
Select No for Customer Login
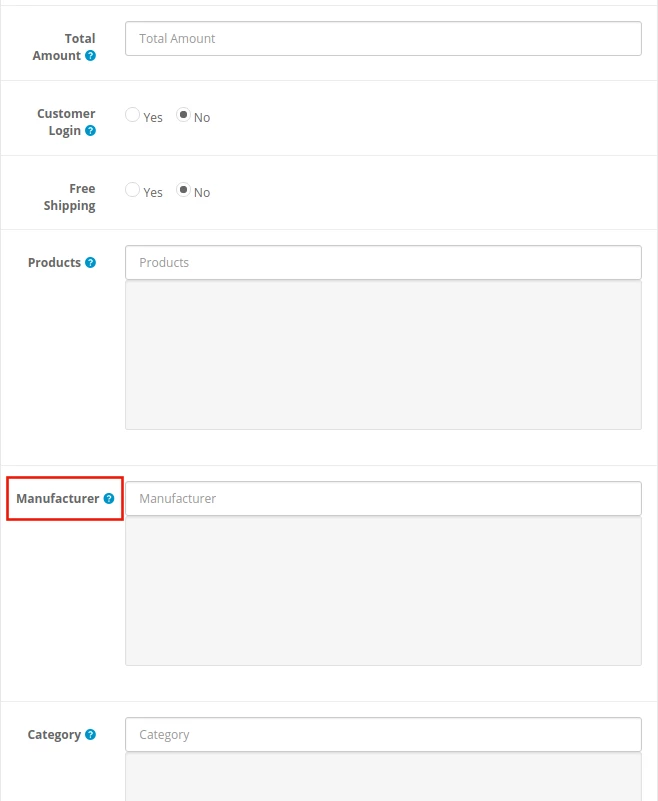pos(183,115)
